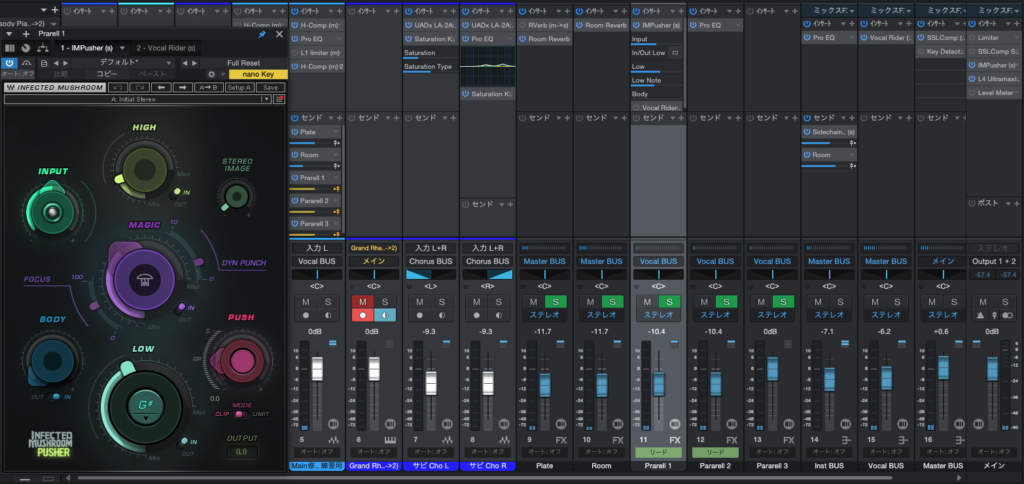Unsolo the Plate channel
Screen dimensions: 1024x484
pos(556,301)
